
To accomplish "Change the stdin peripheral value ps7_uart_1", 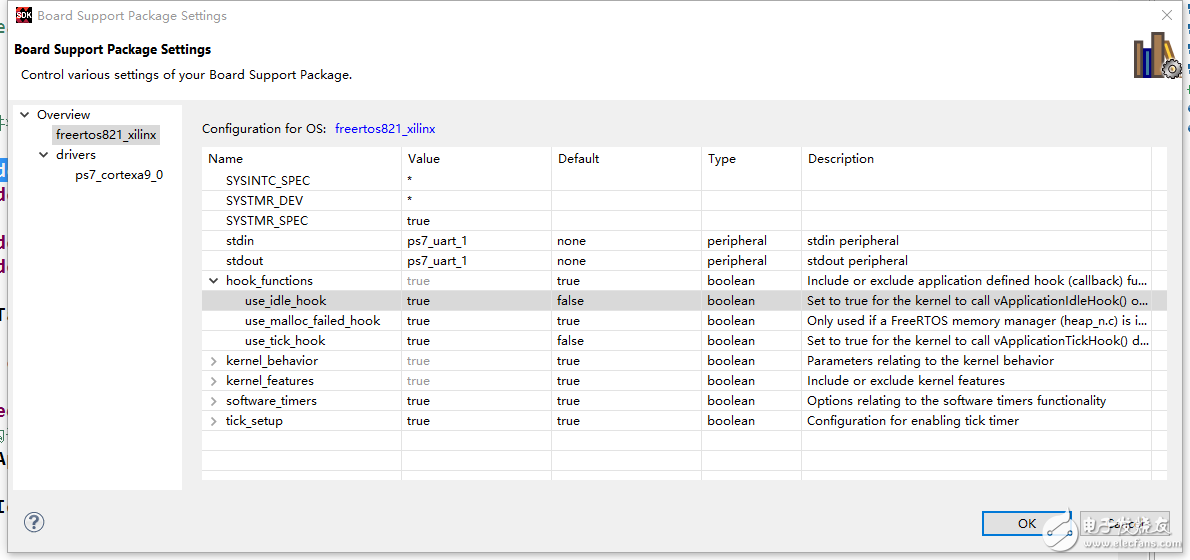I will [x=475, y=241].
